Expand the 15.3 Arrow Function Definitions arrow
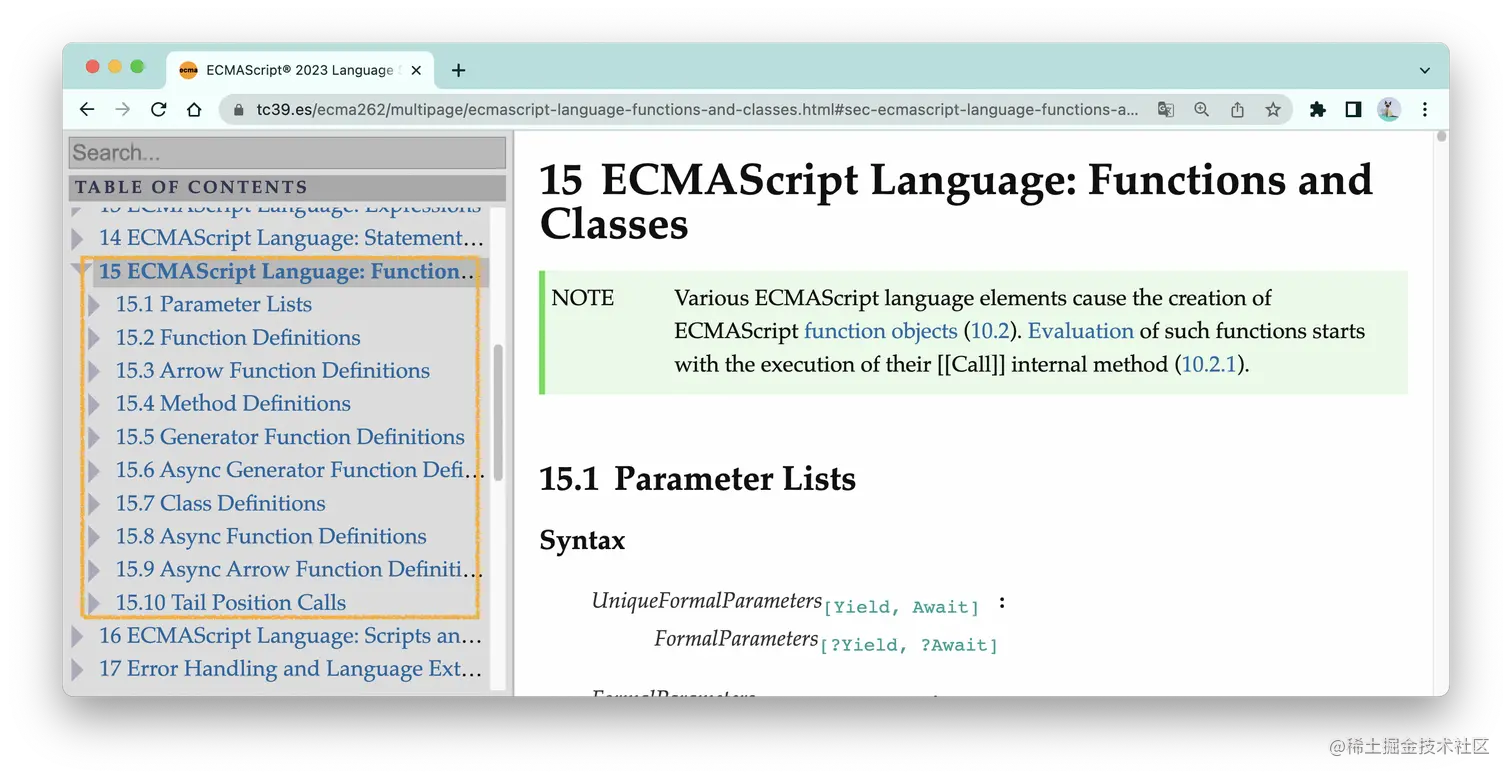Screen dimensions: 1512x779 pos(95,371)
